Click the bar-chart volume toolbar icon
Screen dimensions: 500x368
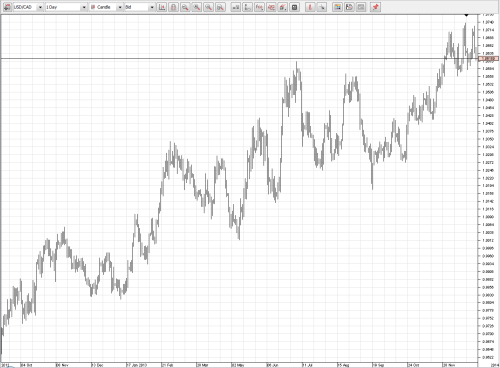pyautogui.click(x=236, y=7)
